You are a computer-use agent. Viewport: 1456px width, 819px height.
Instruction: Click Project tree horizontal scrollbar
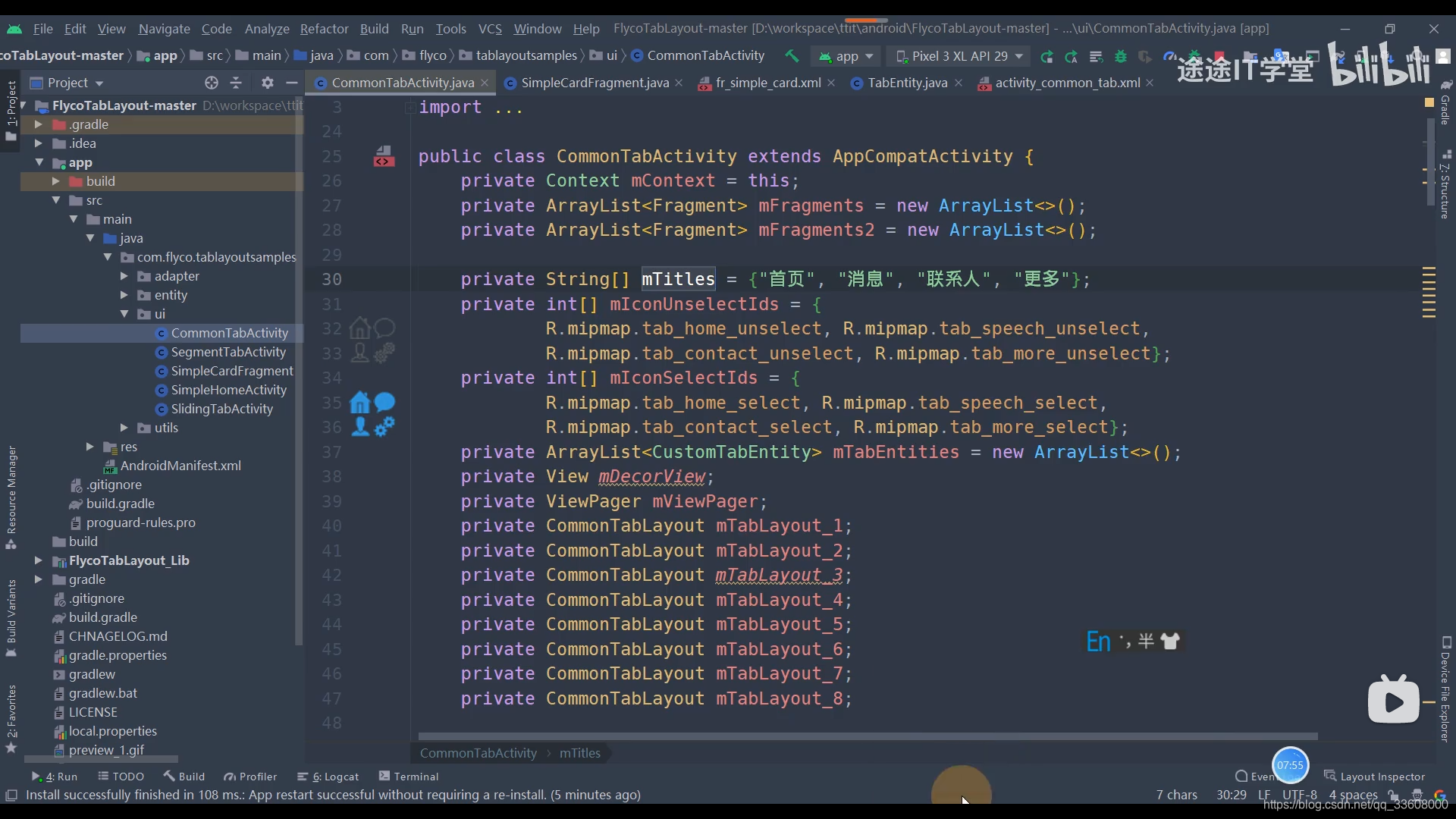pos(101,759)
